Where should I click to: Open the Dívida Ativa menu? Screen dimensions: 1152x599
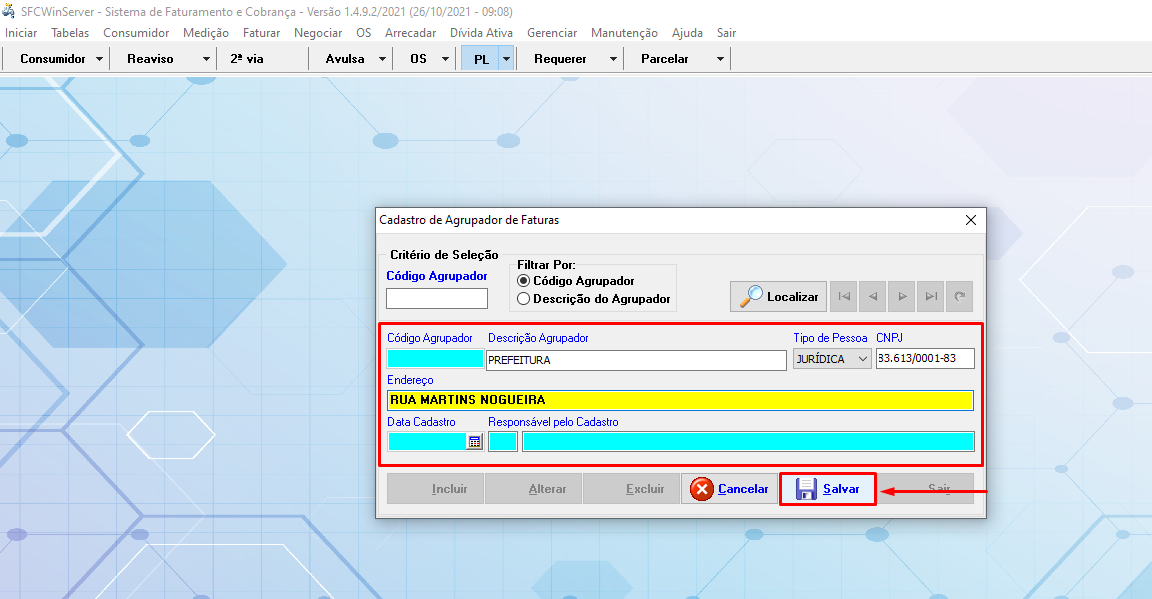click(481, 33)
